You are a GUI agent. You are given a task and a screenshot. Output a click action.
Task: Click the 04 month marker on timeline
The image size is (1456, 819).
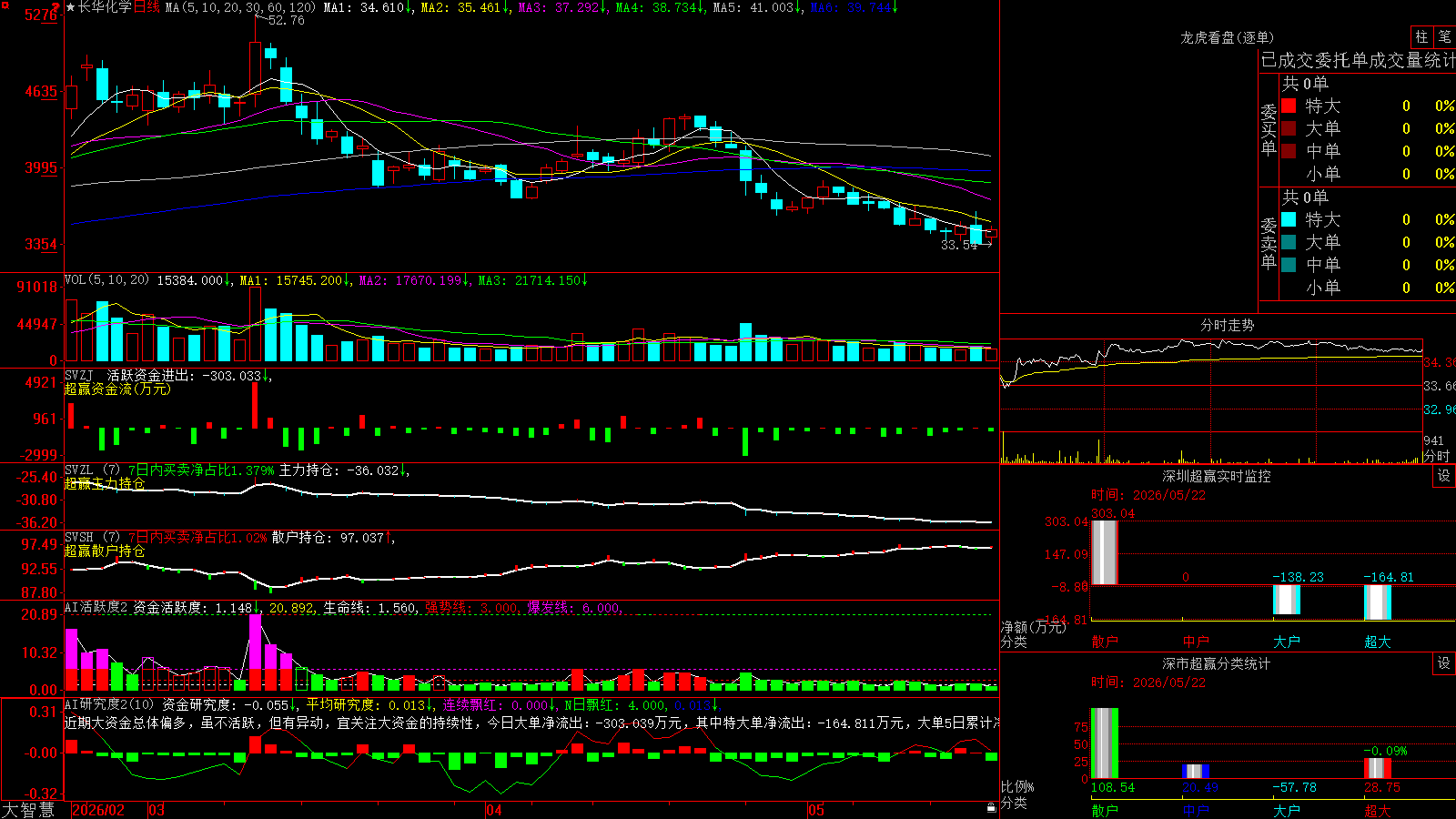pos(494,810)
